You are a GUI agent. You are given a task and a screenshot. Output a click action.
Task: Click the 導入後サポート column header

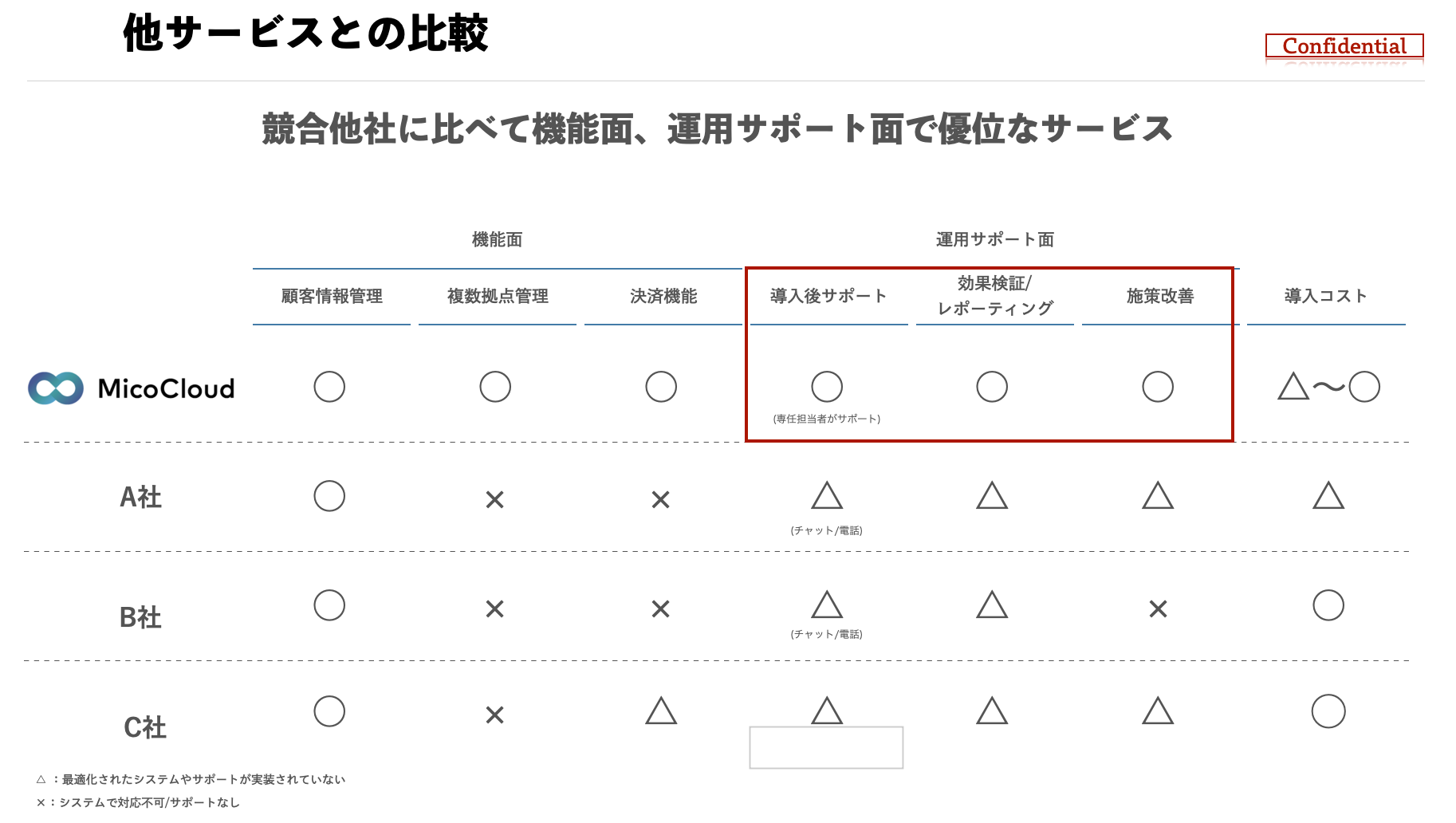pyautogui.click(x=828, y=296)
